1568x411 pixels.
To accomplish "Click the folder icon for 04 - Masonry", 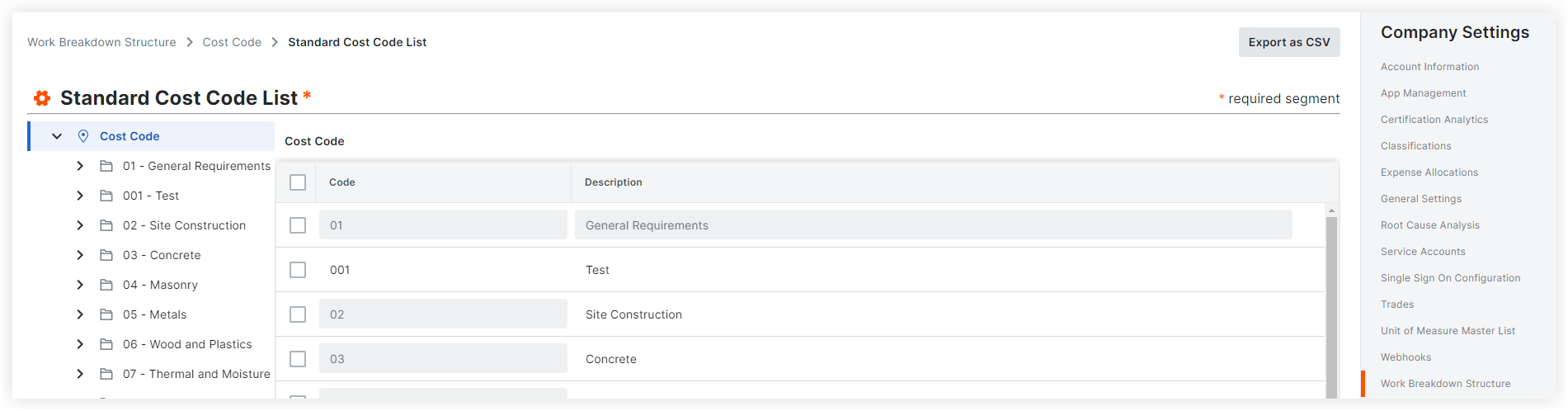I will coord(106,285).
